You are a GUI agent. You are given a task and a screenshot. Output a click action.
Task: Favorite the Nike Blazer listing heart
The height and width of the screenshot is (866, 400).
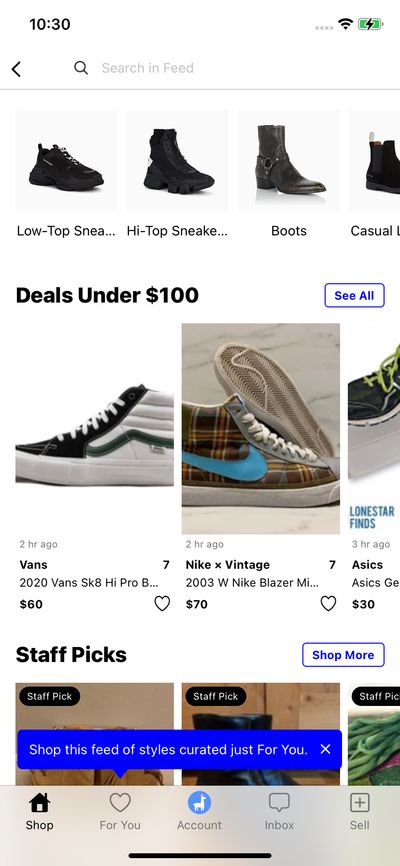pyautogui.click(x=328, y=604)
